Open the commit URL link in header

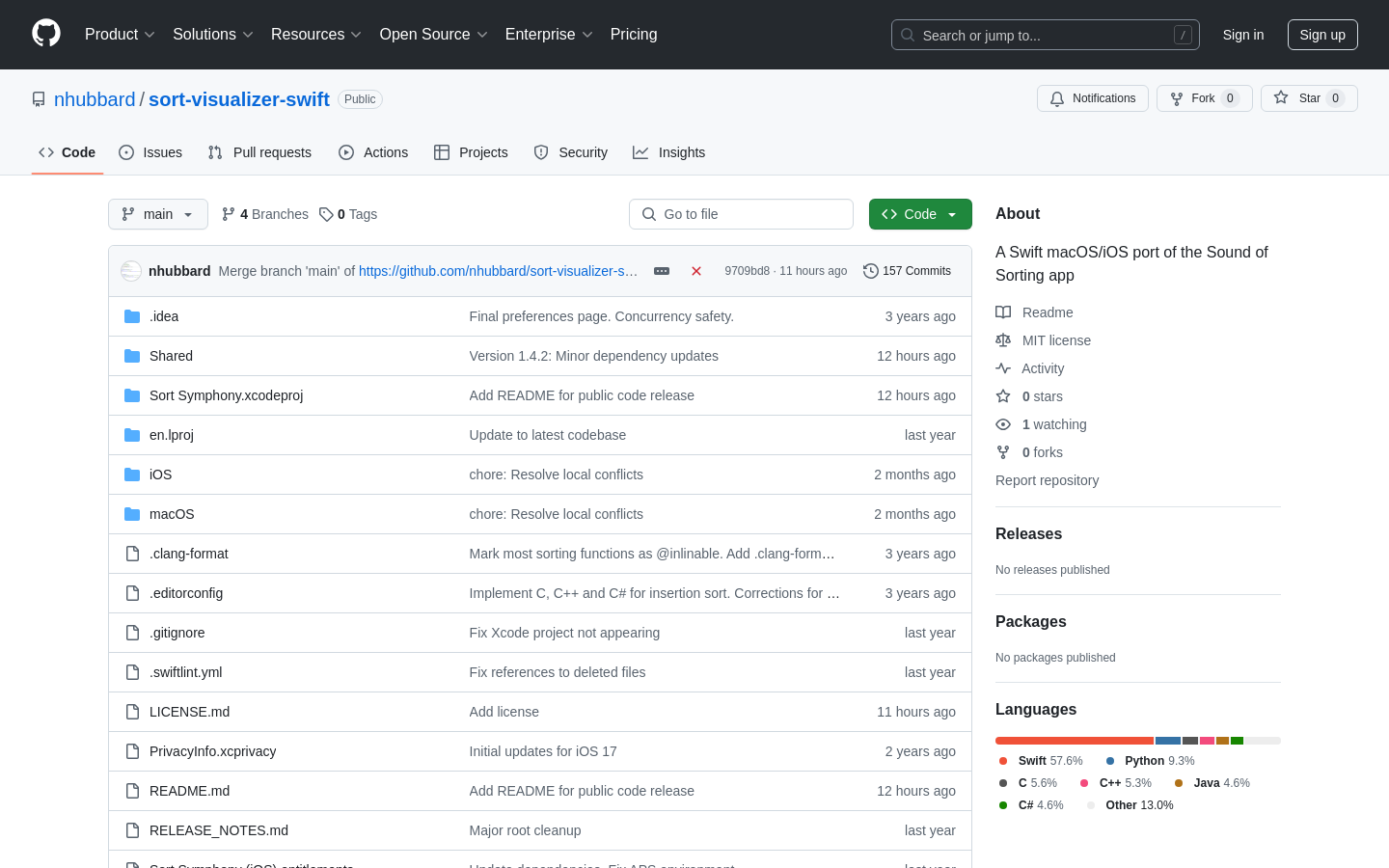coord(498,271)
